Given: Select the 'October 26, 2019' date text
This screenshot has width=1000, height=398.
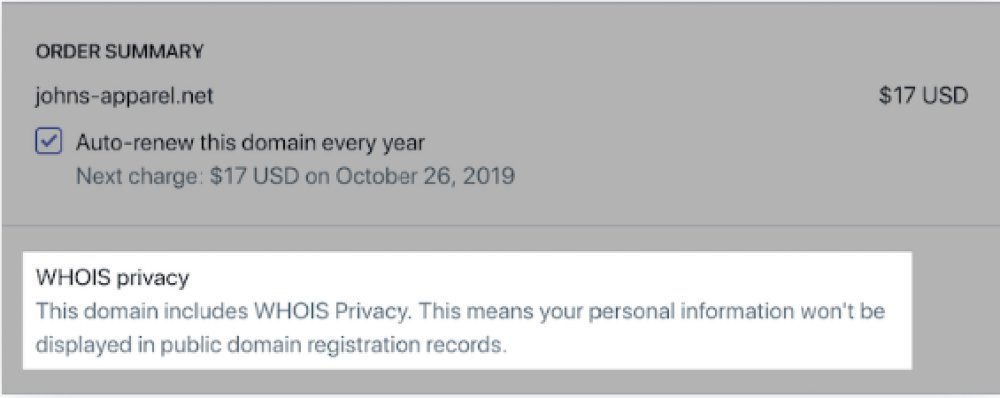Looking at the screenshot, I should 425,175.
